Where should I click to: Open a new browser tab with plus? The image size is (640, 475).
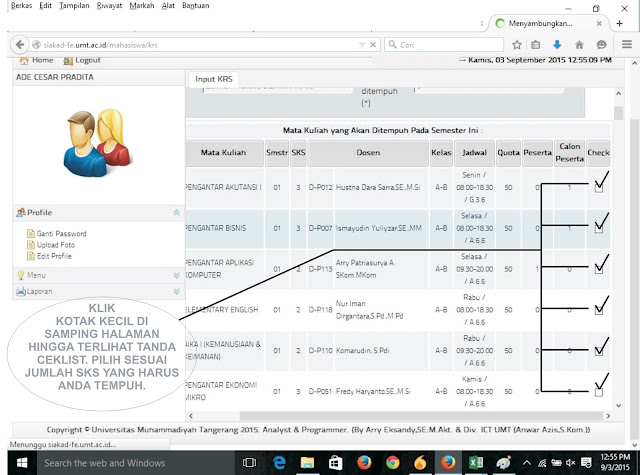click(620, 24)
